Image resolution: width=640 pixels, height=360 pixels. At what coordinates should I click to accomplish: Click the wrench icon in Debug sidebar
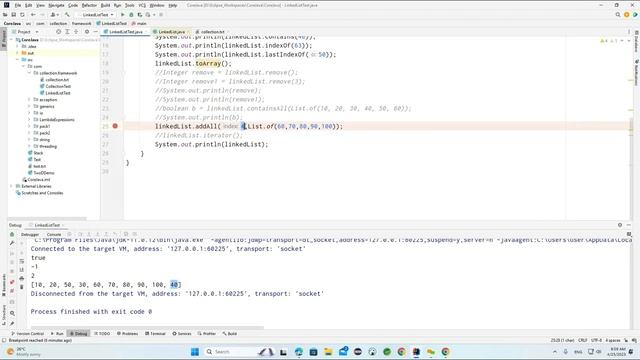click(12, 243)
